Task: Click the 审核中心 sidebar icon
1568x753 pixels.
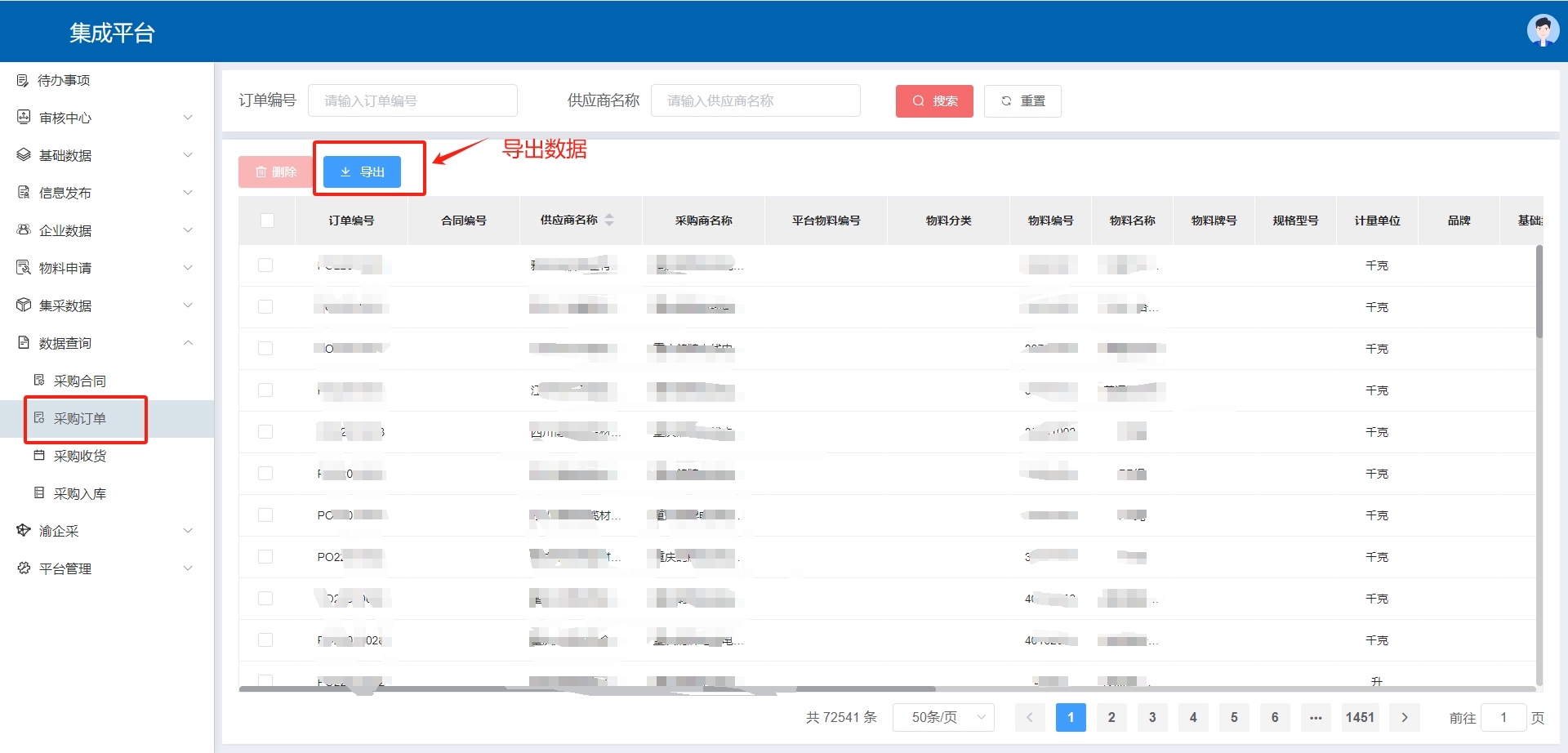Action: (x=24, y=118)
